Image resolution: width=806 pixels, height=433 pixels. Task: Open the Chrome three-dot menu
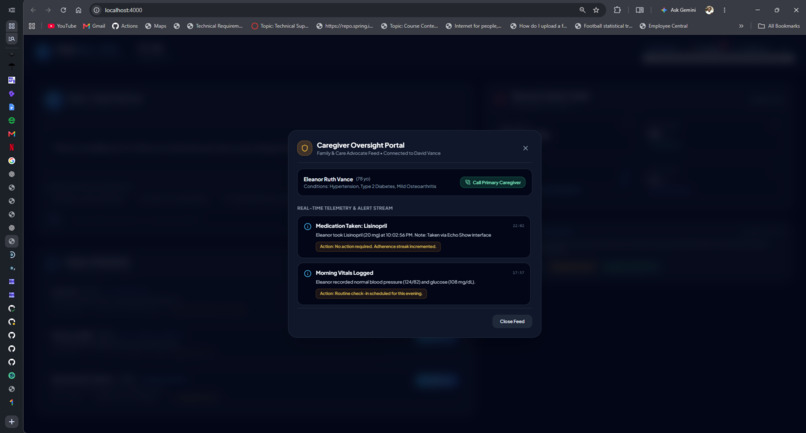coord(724,10)
